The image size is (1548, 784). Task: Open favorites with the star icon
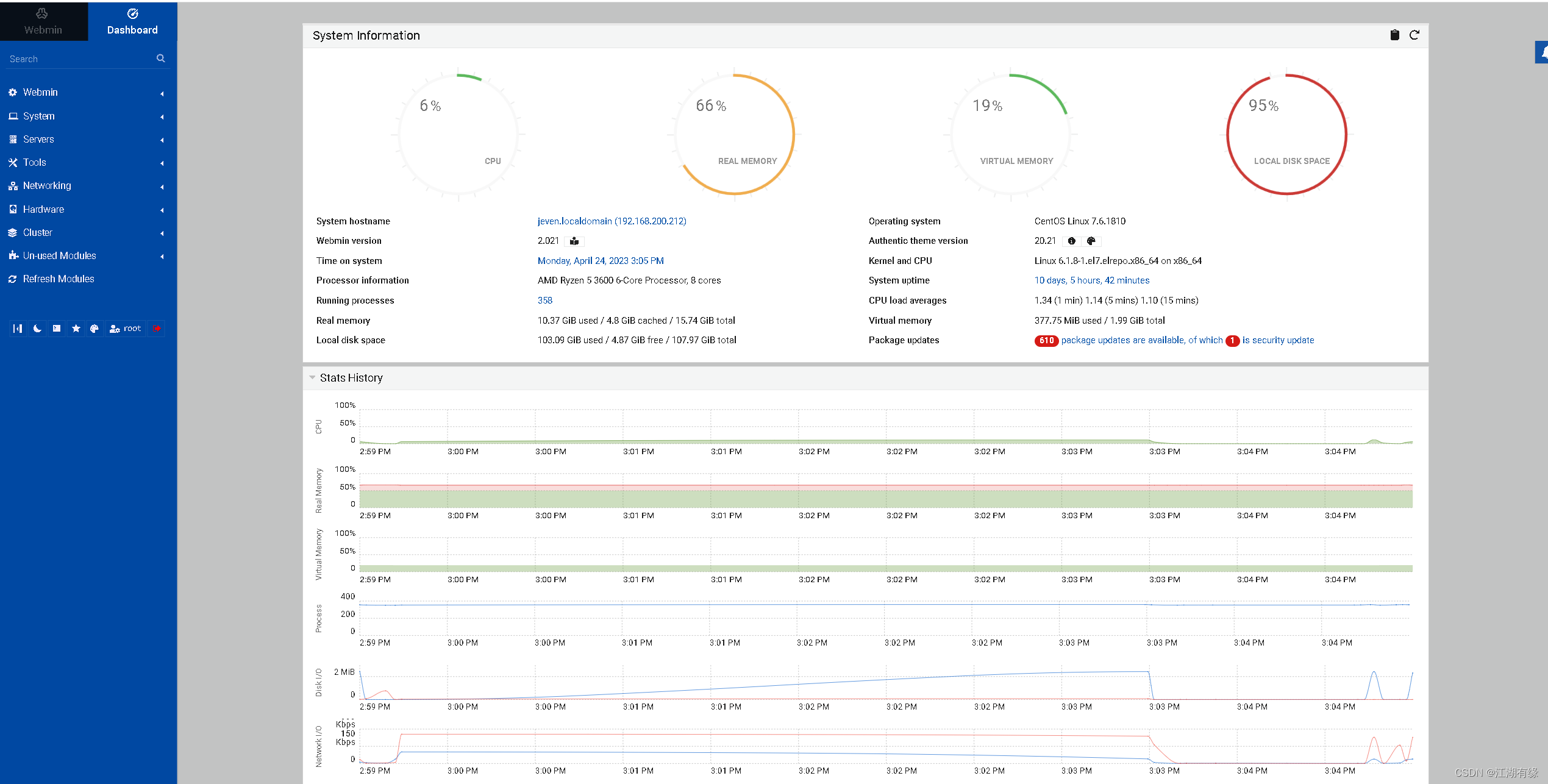click(76, 329)
